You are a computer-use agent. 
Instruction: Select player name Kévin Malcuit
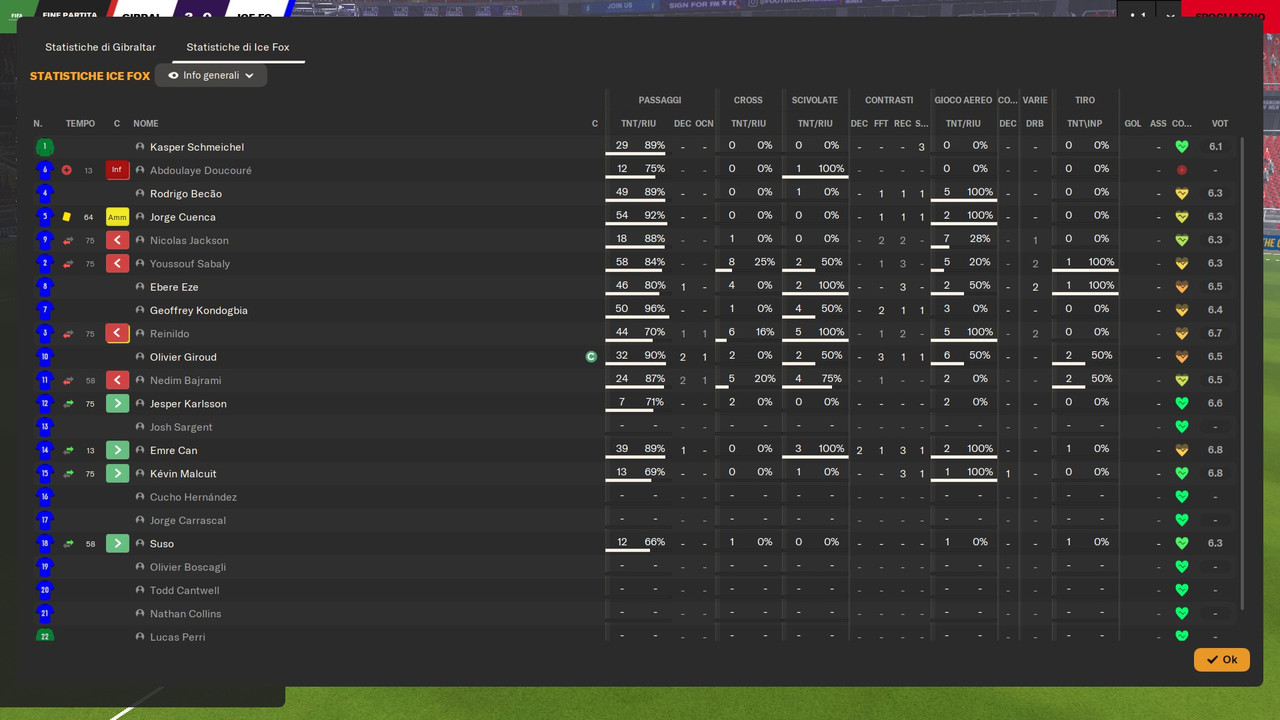pyautogui.click(x=183, y=474)
